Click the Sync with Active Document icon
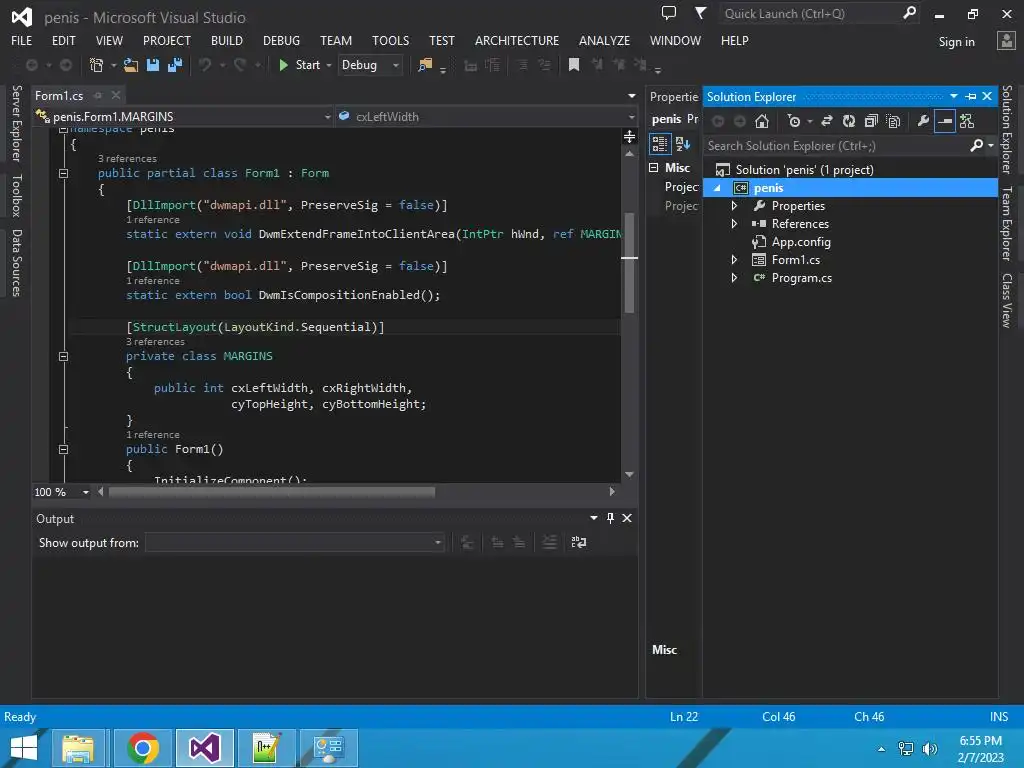Screen dimensions: 1024x768 827,121
